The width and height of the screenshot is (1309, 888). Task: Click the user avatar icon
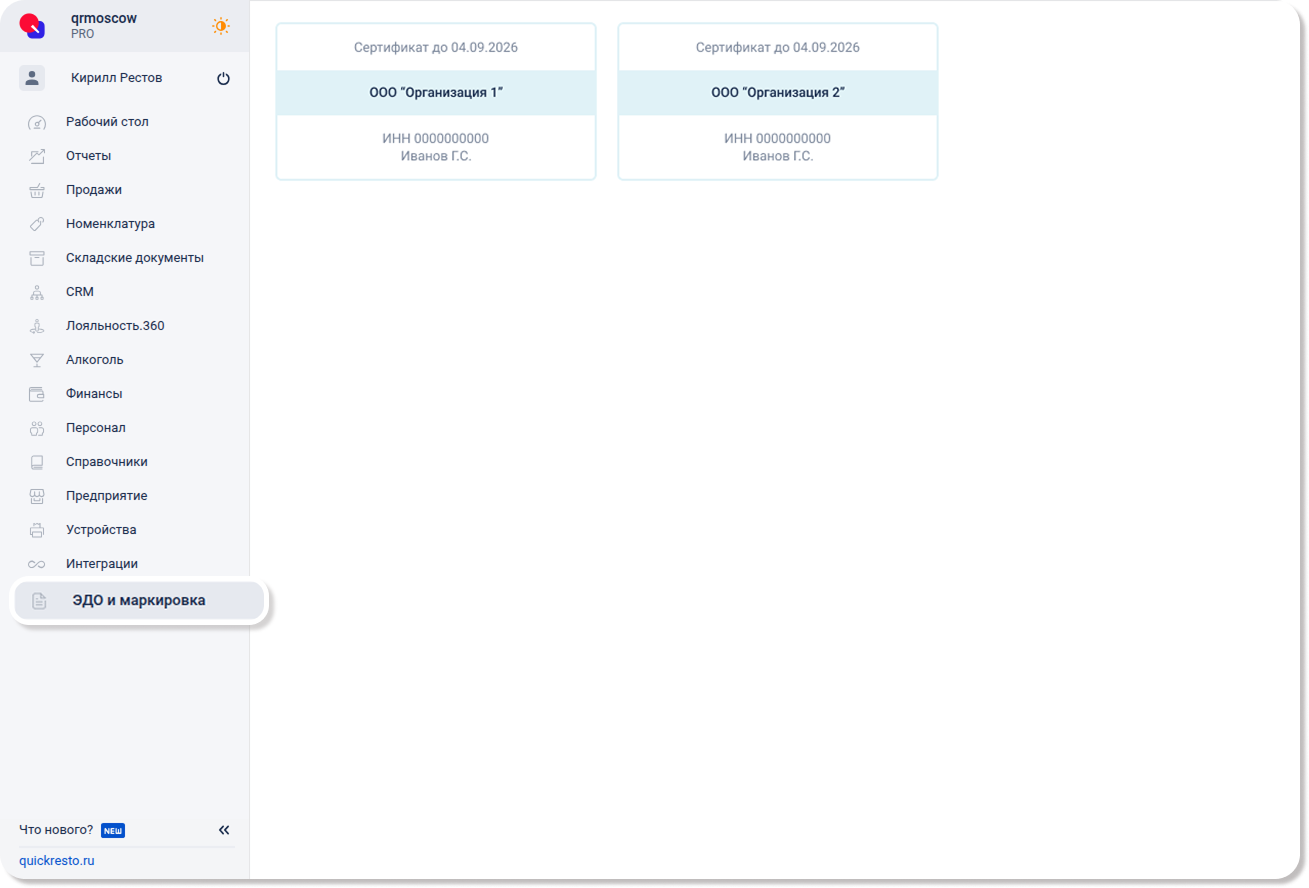point(32,78)
